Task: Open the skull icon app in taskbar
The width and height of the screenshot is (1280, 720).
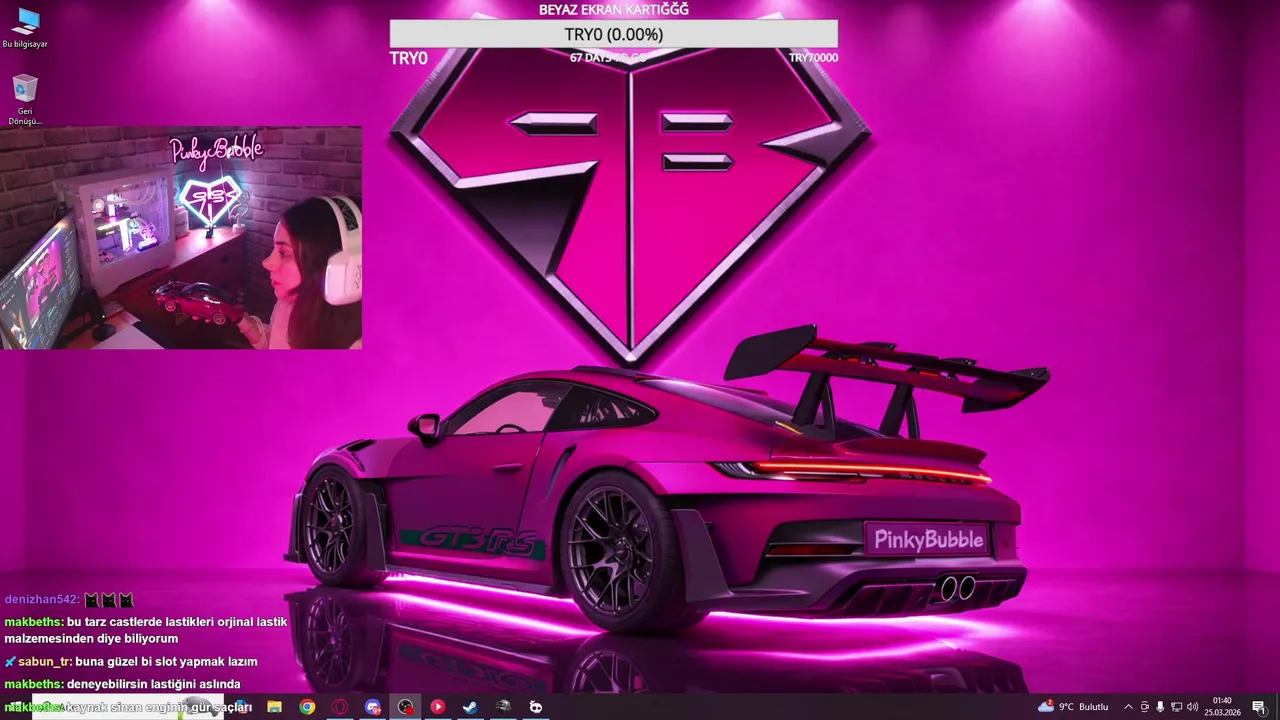Action: point(536,707)
